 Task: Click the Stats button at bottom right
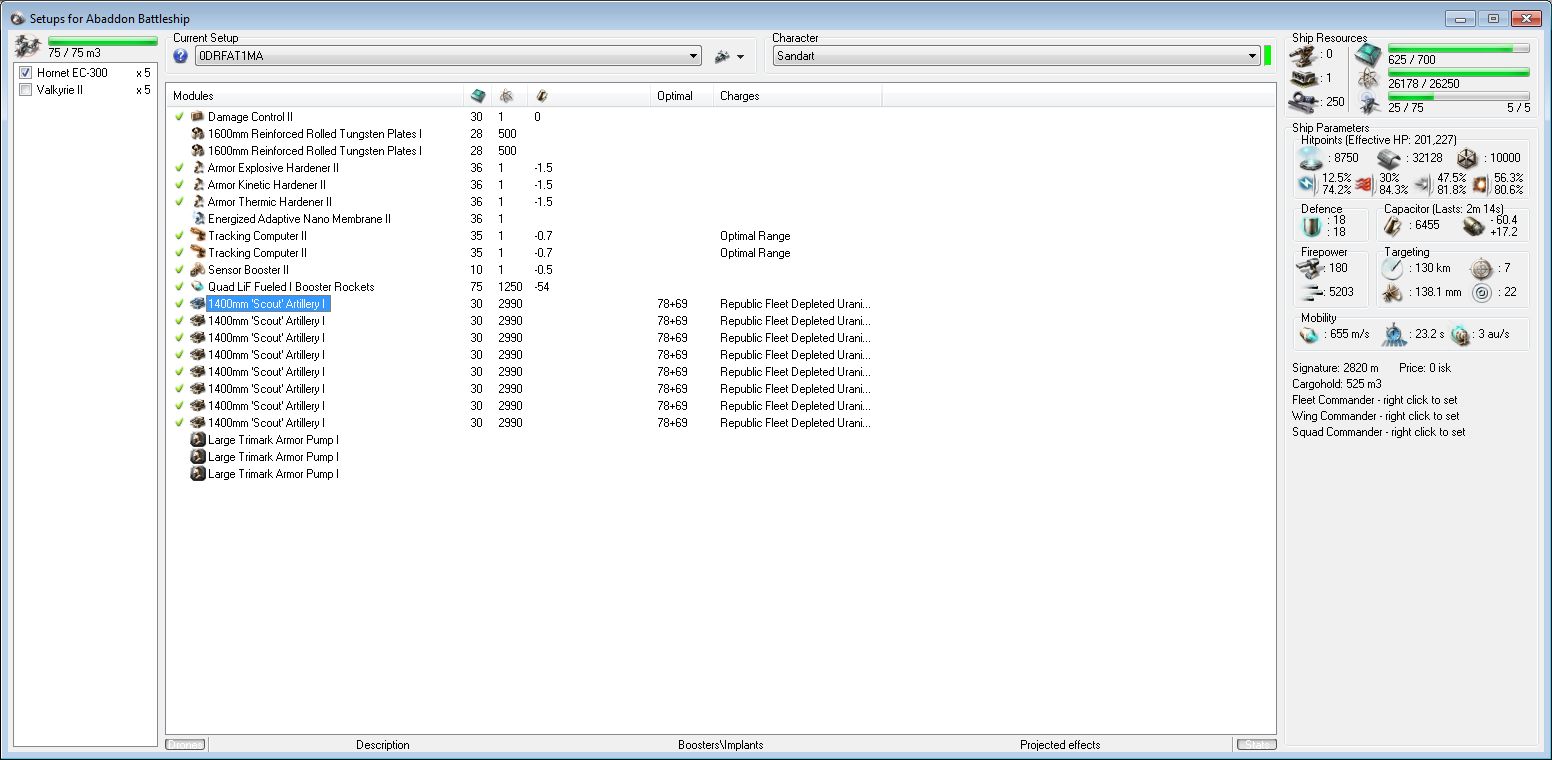coord(1257,745)
